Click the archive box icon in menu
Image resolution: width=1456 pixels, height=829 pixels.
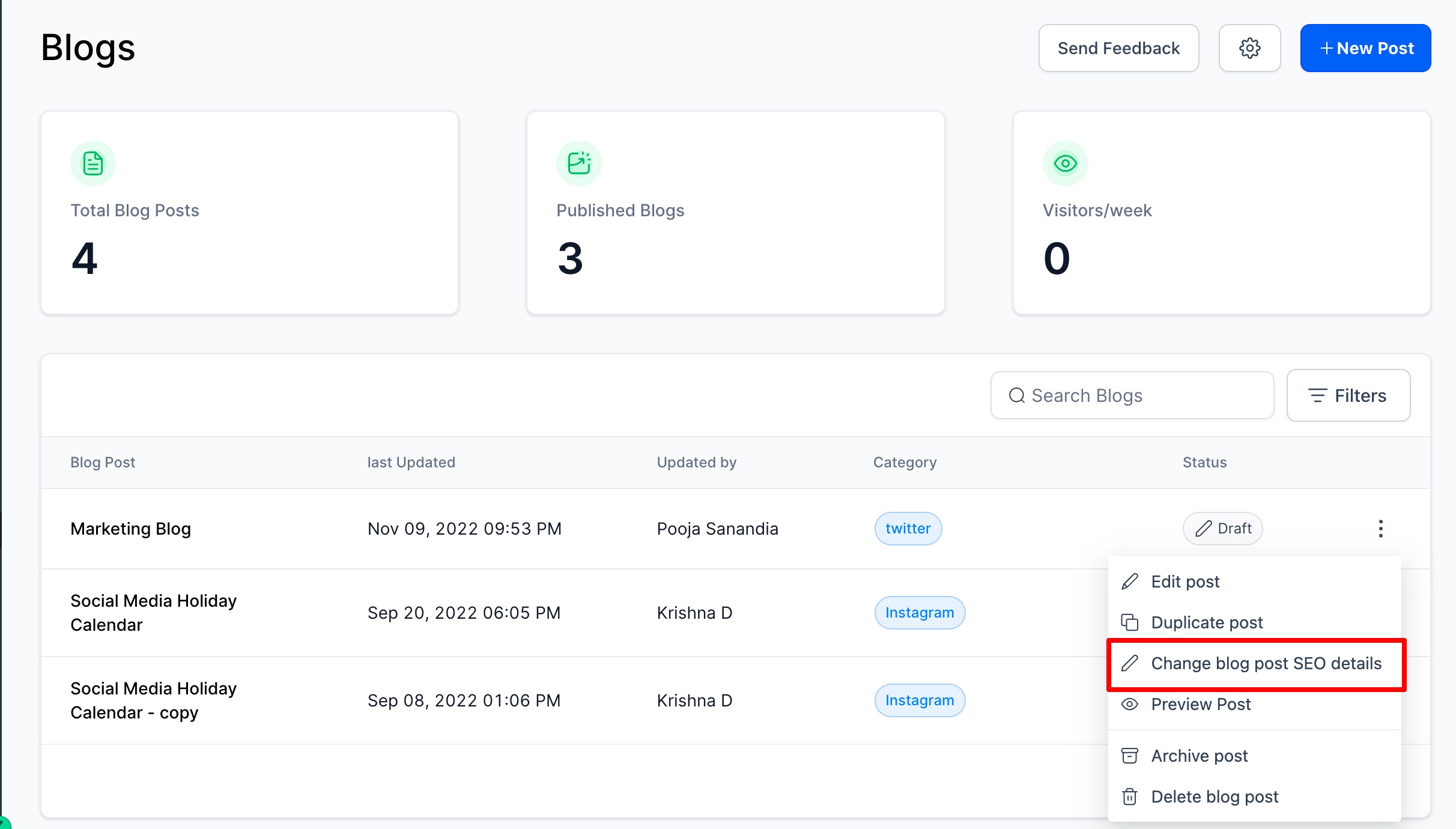[x=1129, y=756]
